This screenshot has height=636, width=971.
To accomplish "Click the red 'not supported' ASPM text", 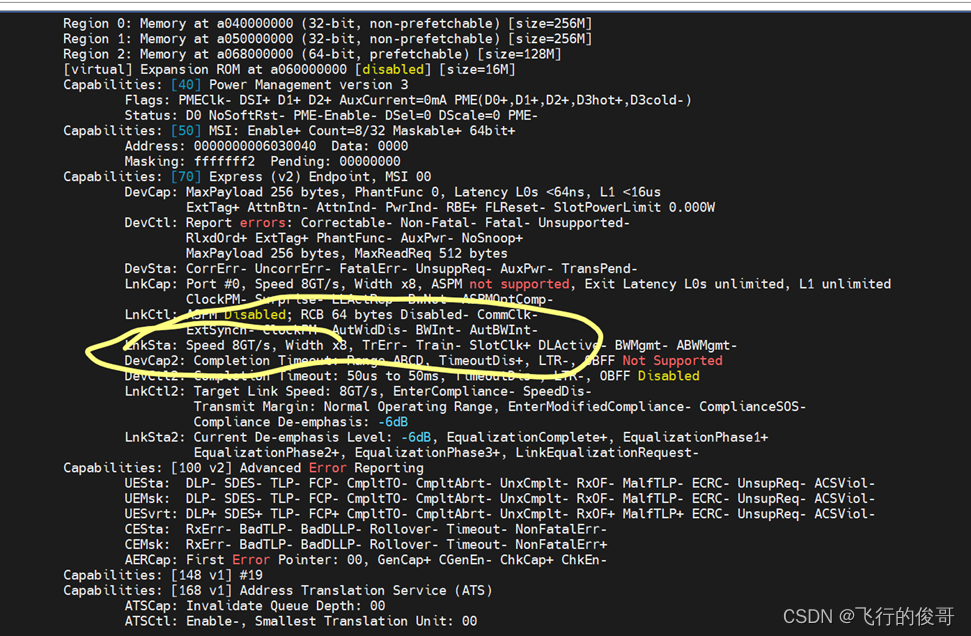I will tap(520, 284).
